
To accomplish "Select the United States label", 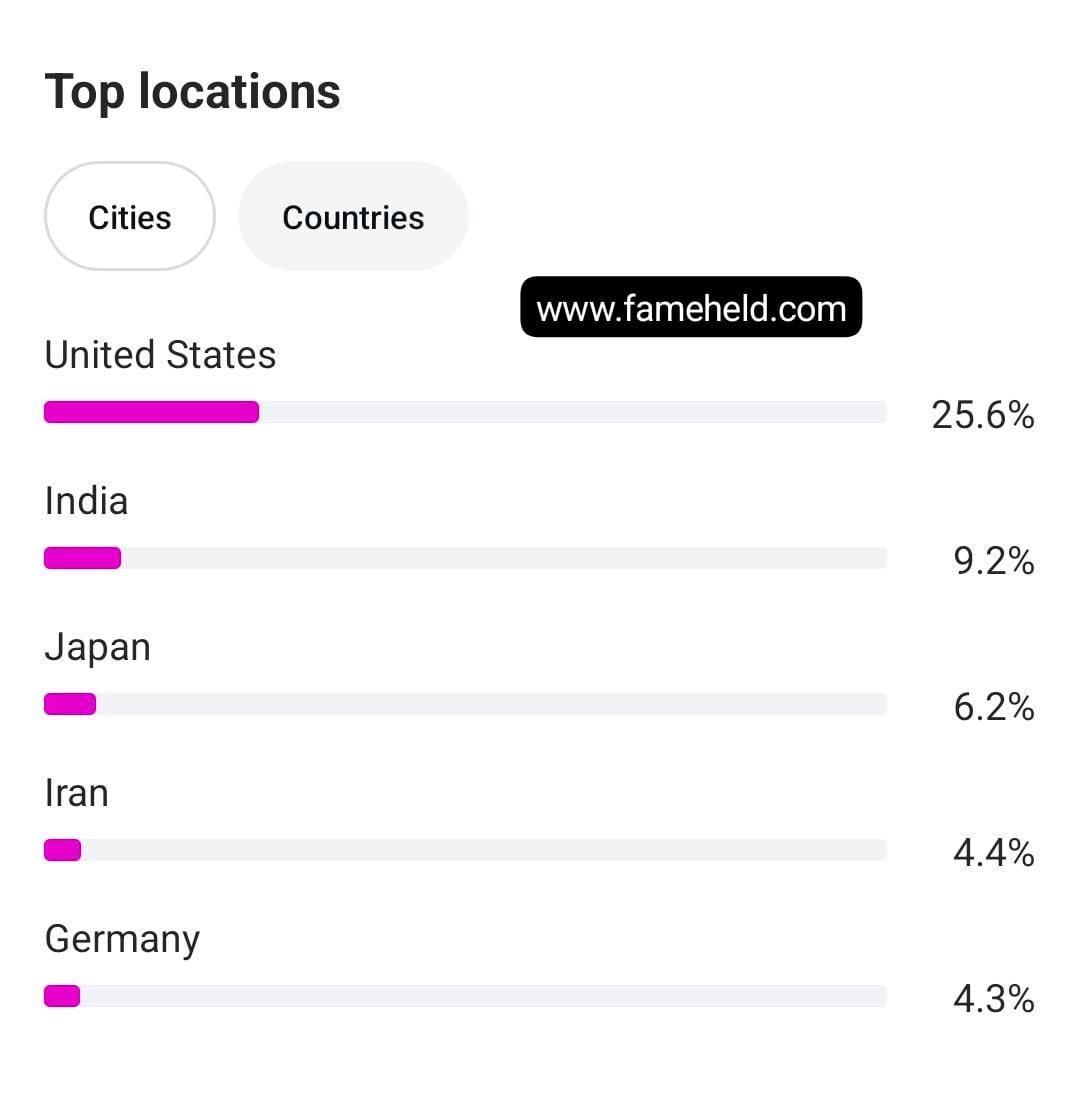I will click(160, 355).
